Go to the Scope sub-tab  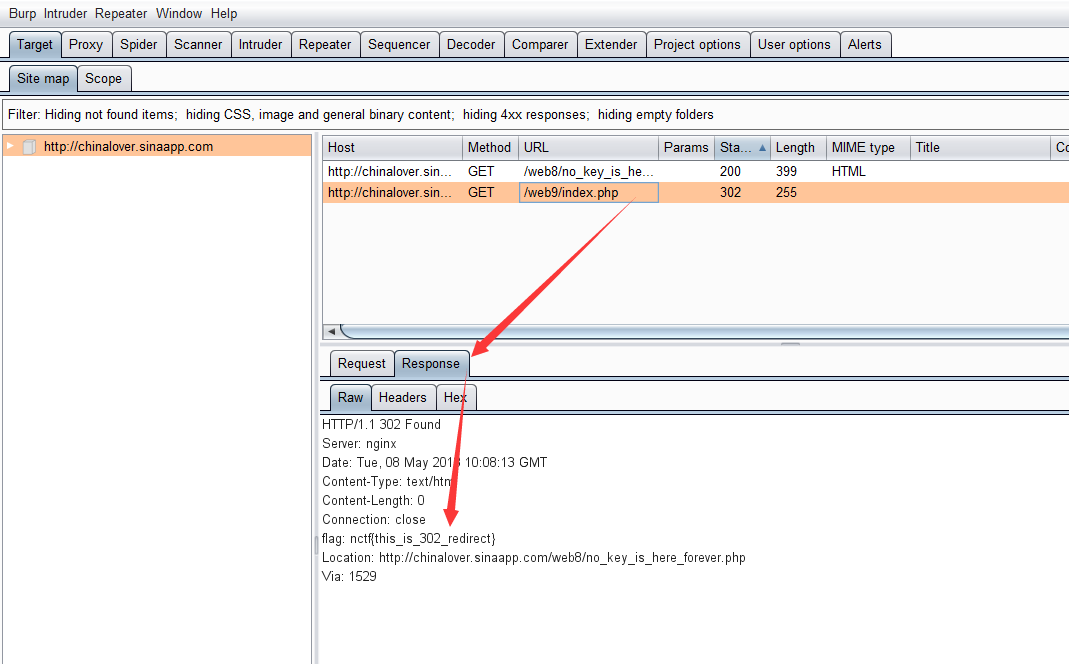(103, 78)
